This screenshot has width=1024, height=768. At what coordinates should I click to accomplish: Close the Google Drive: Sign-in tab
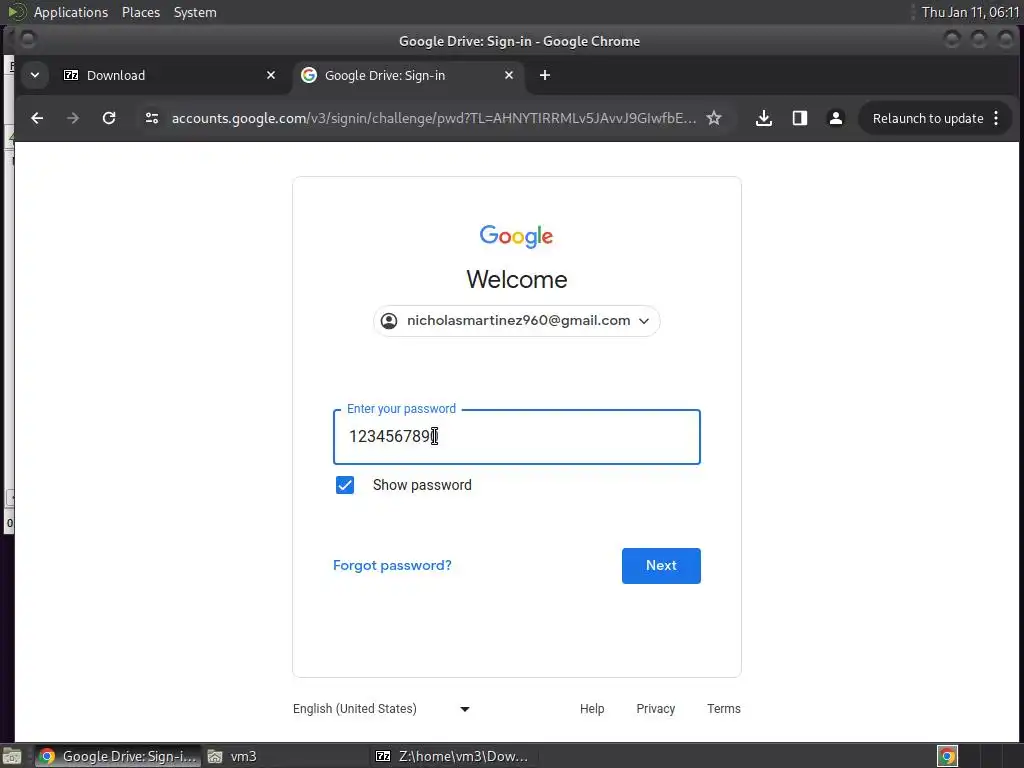(x=509, y=75)
